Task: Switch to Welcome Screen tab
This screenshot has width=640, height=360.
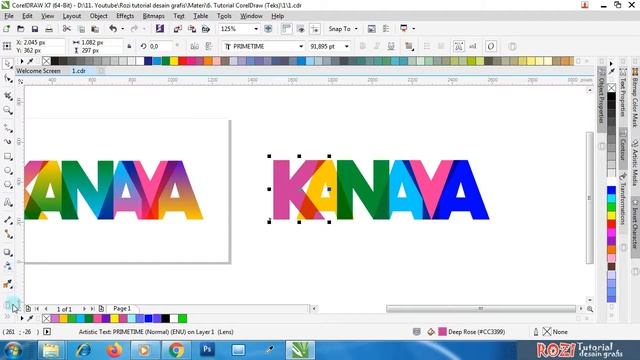Action: pos(38,71)
